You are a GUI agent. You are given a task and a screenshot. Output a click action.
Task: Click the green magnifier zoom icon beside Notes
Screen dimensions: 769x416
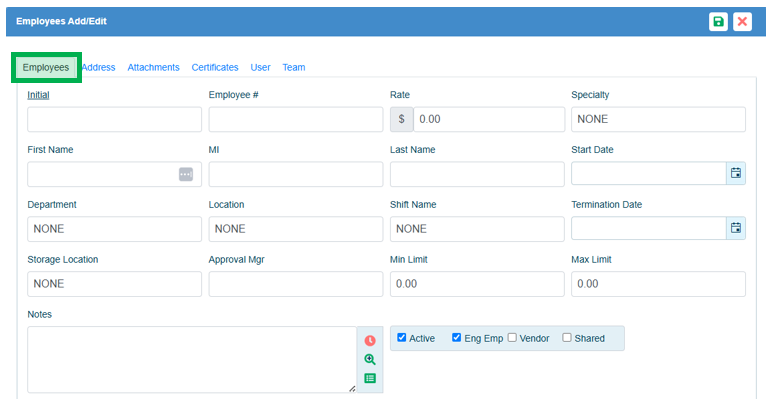tap(370, 359)
